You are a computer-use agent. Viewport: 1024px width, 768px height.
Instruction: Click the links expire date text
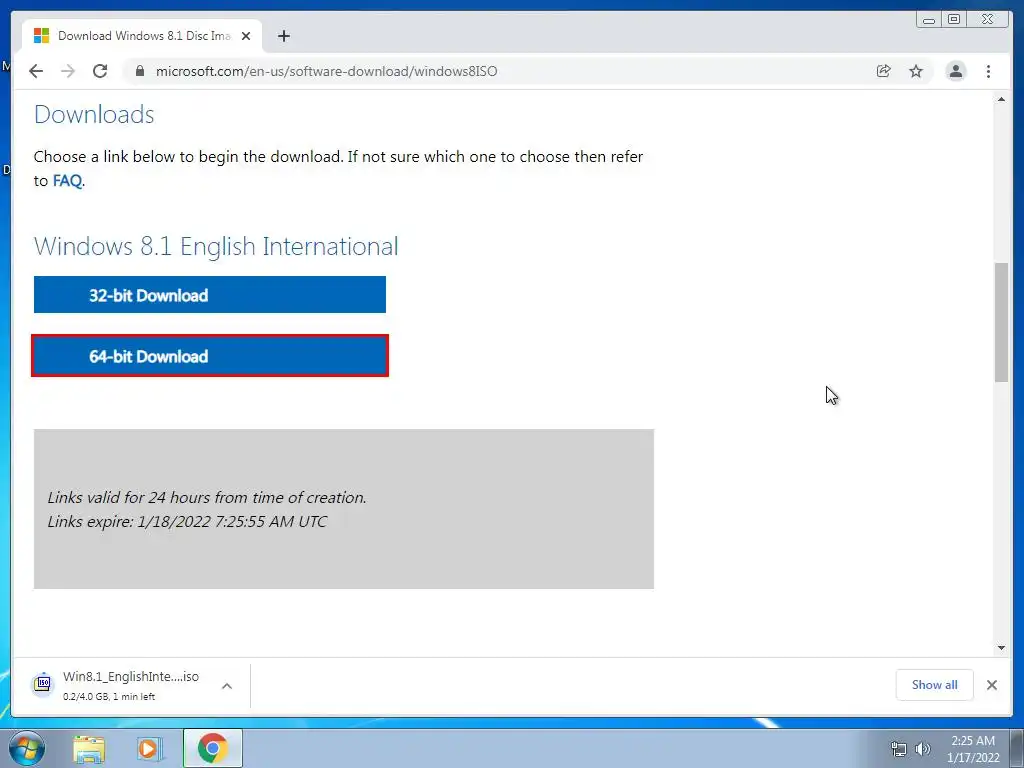[x=187, y=521]
